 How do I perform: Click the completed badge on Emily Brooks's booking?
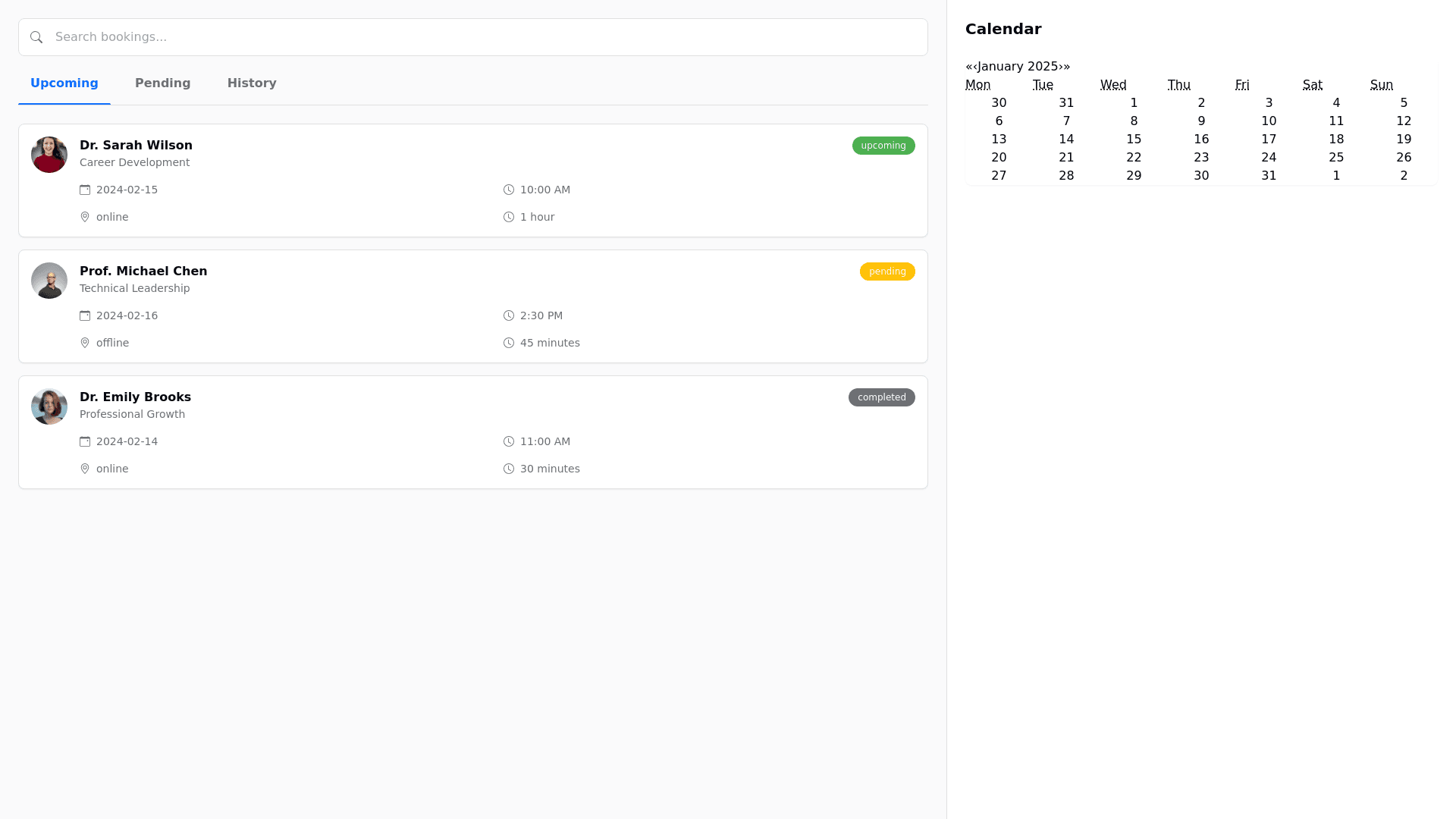(x=881, y=397)
